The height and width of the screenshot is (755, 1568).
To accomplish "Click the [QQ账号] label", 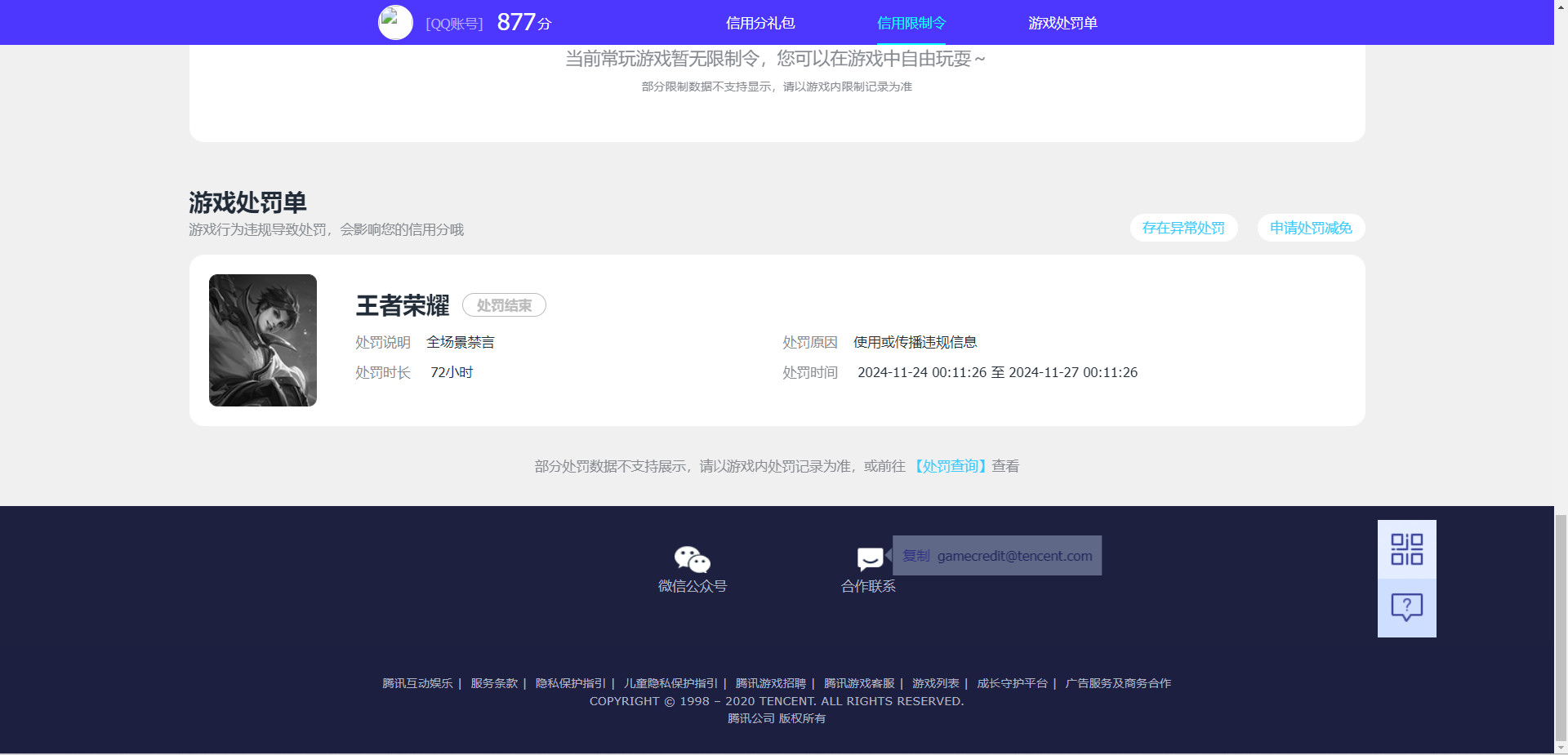I will (454, 24).
